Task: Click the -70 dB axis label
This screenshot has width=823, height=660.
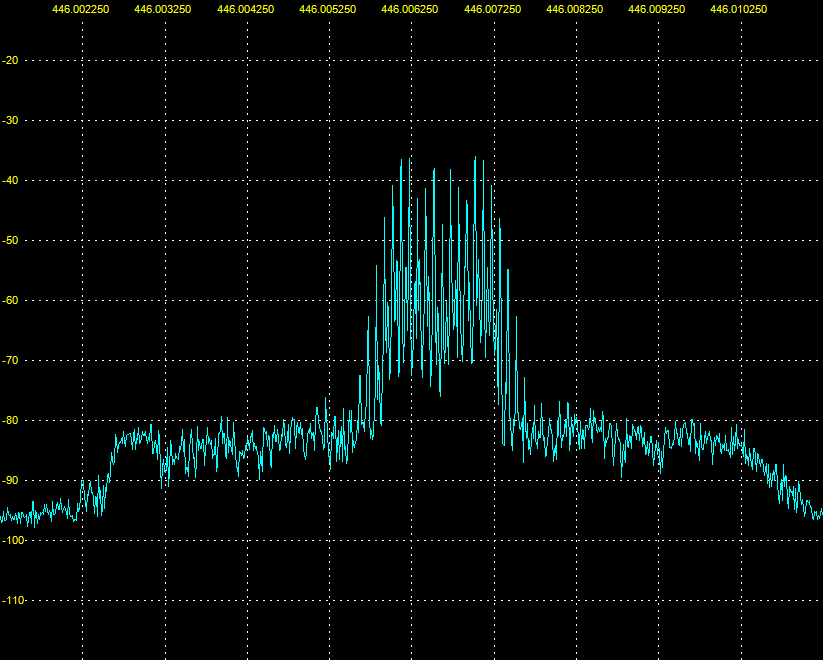Action: click(10, 360)
